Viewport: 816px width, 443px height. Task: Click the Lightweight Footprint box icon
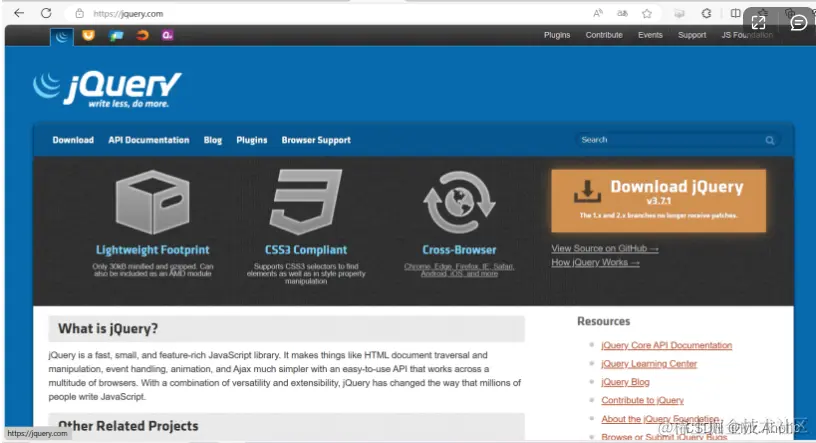click(x=152, y=202)
